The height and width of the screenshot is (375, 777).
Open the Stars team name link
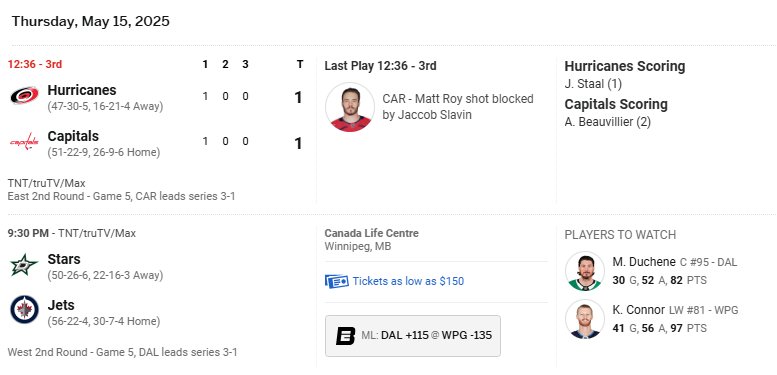click(64, 259)
